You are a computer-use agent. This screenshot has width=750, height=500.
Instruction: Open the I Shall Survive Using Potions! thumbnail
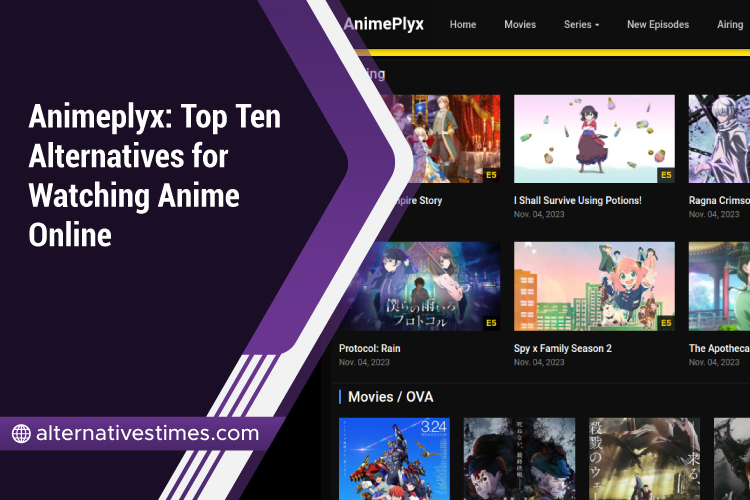click(x=594, y=139)
